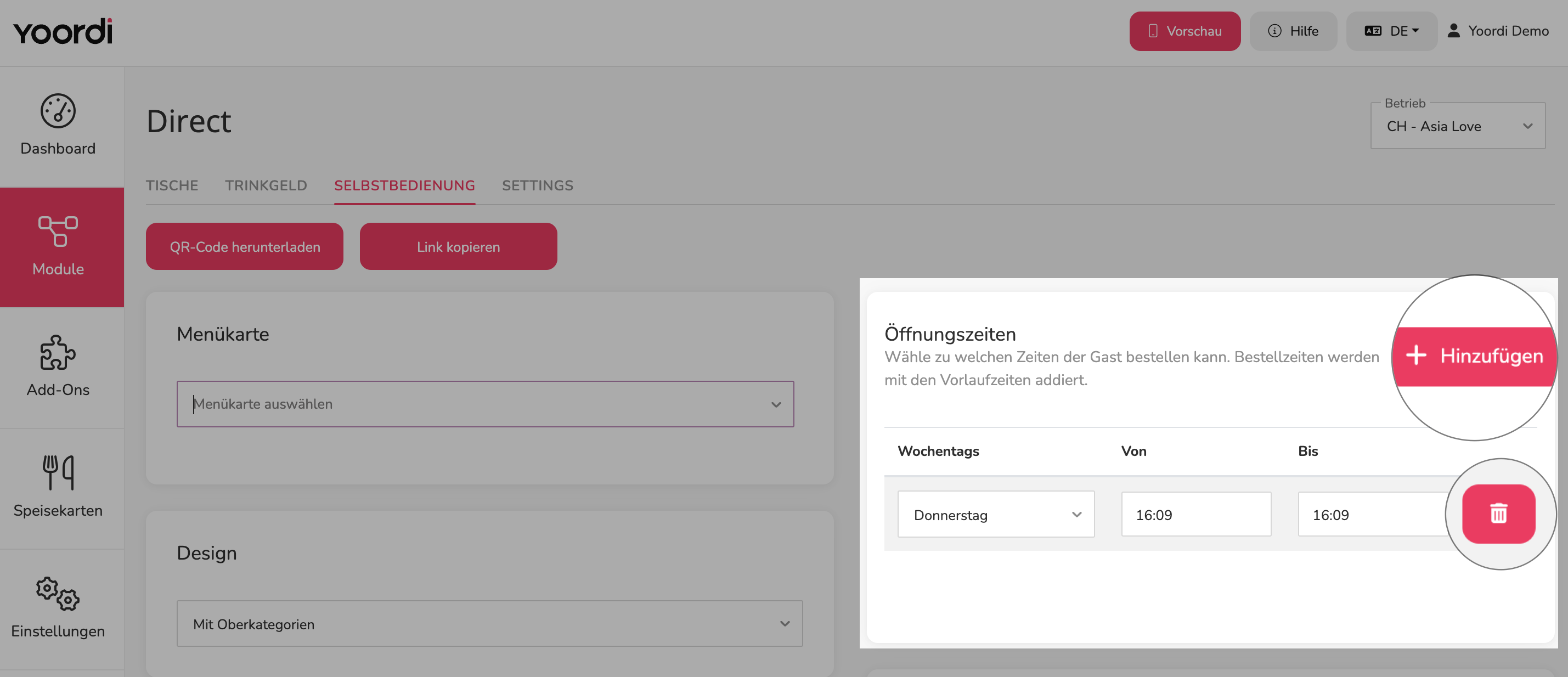This screenshot has width=1568, height=677.
Task: Open Einstellungen gears icon
Action: click(x=58, y=594)
